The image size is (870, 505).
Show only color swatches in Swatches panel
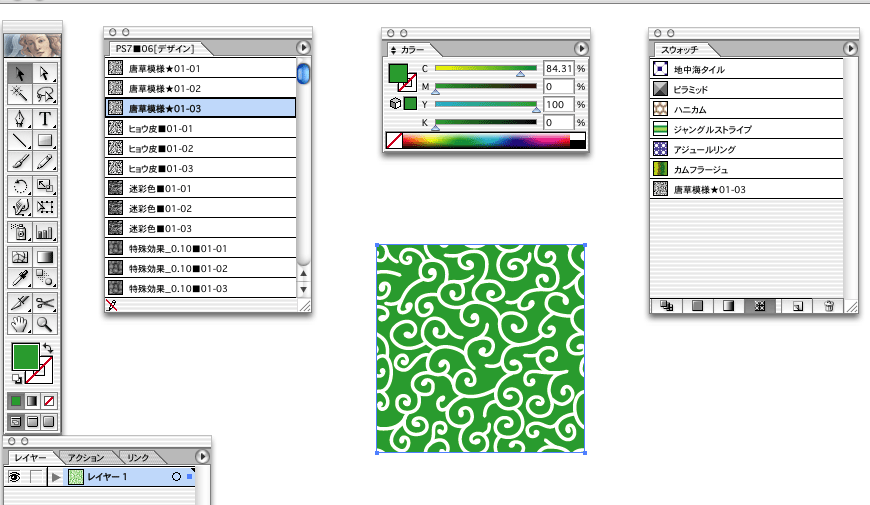tap(697, 306)
